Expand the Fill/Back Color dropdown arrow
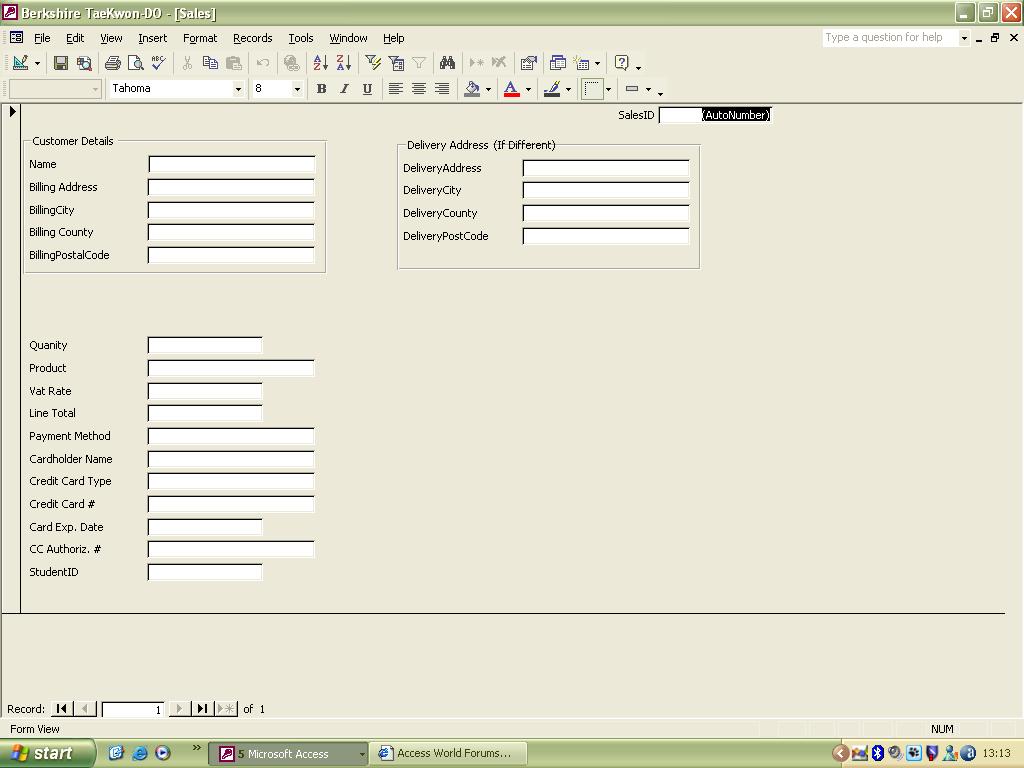This screenshot has height=768, width=1024. [x=488, y=89]
